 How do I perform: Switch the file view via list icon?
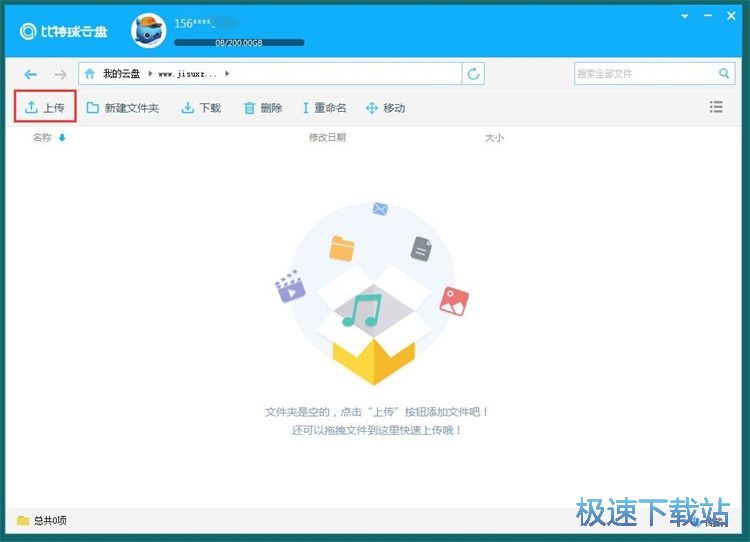[716, 107]
